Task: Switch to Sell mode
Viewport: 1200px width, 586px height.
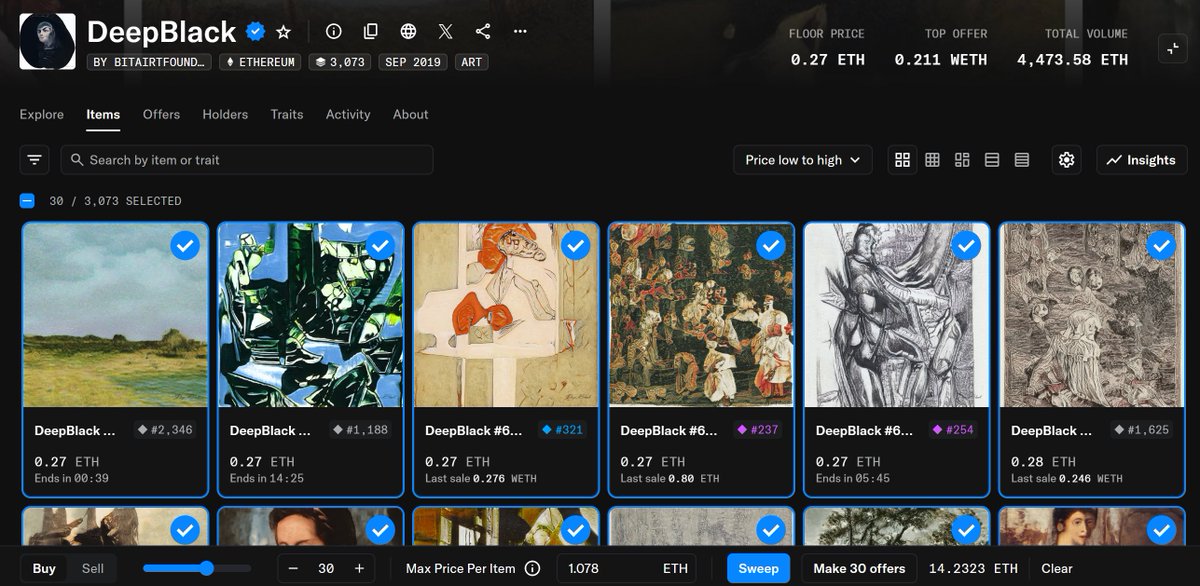Action: point(93,568)
